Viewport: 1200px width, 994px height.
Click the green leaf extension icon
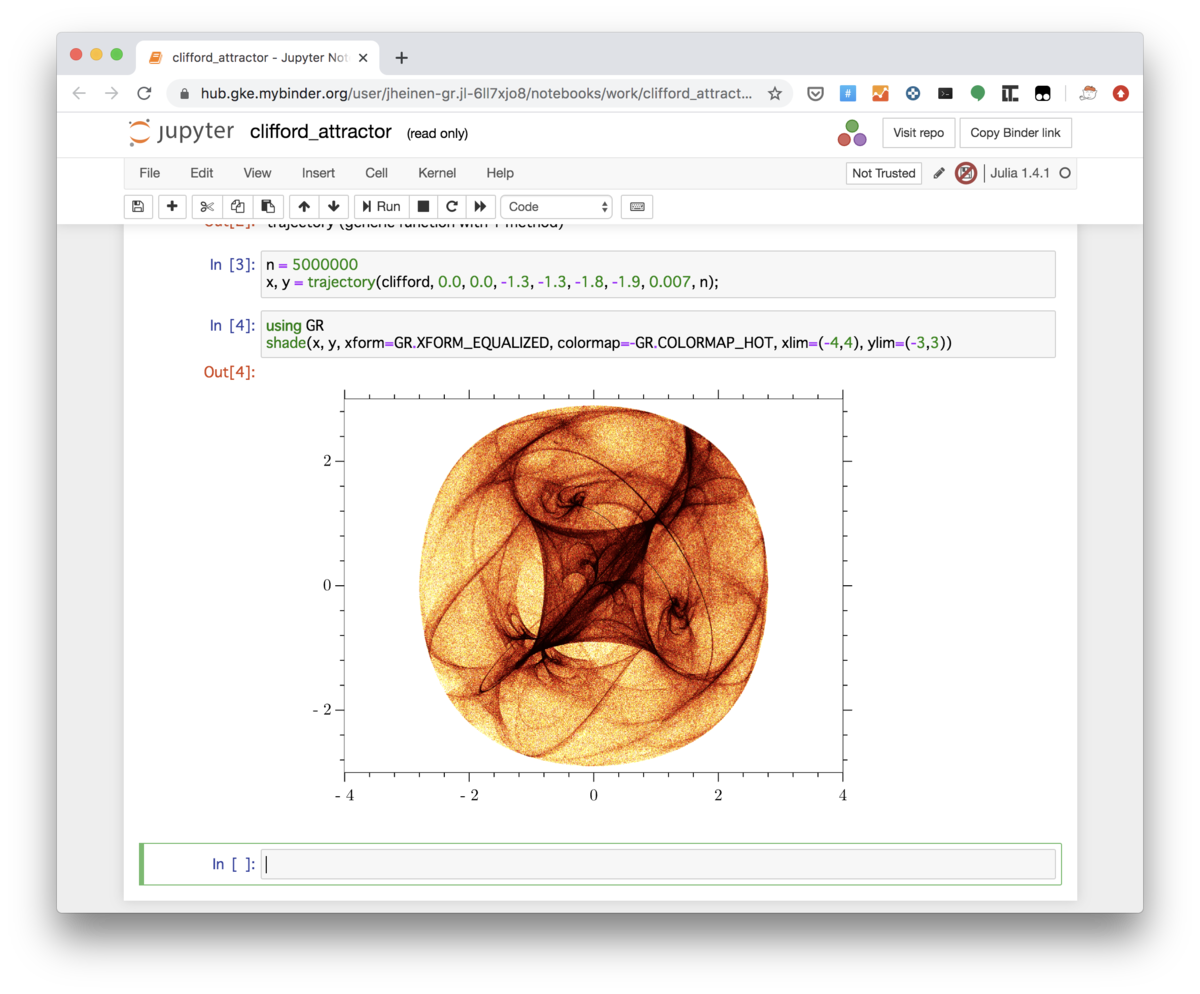978,93
